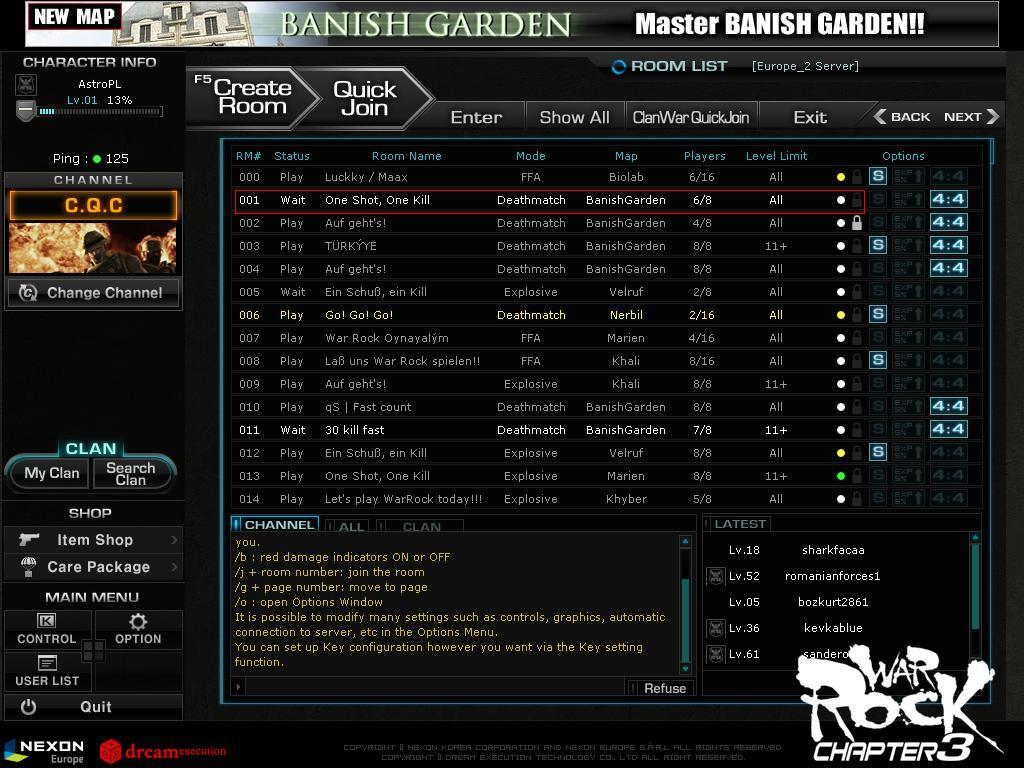Click the EXP icon in row 003

[x=908, y=245]
